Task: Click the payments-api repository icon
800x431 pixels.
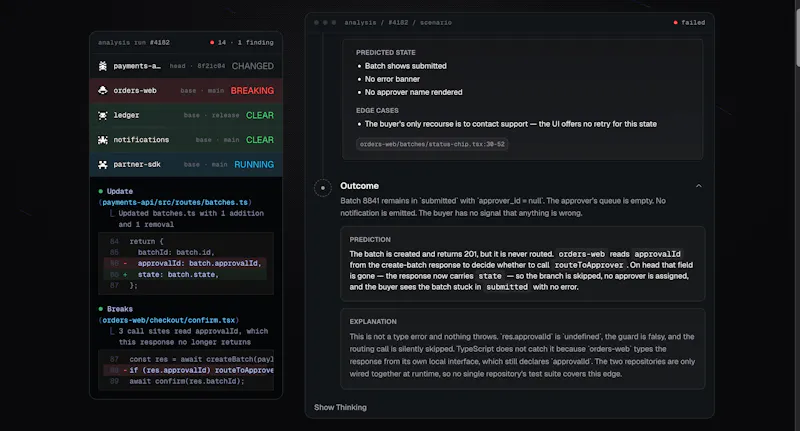Action: [103, 66]
